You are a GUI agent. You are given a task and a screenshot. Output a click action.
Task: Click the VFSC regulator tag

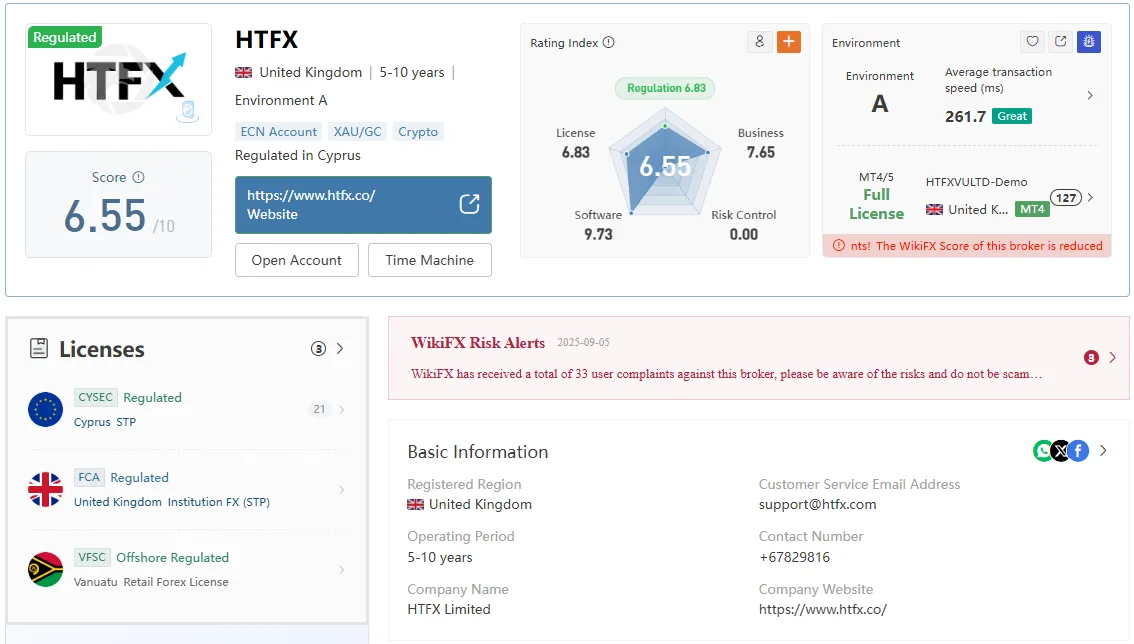92,557
